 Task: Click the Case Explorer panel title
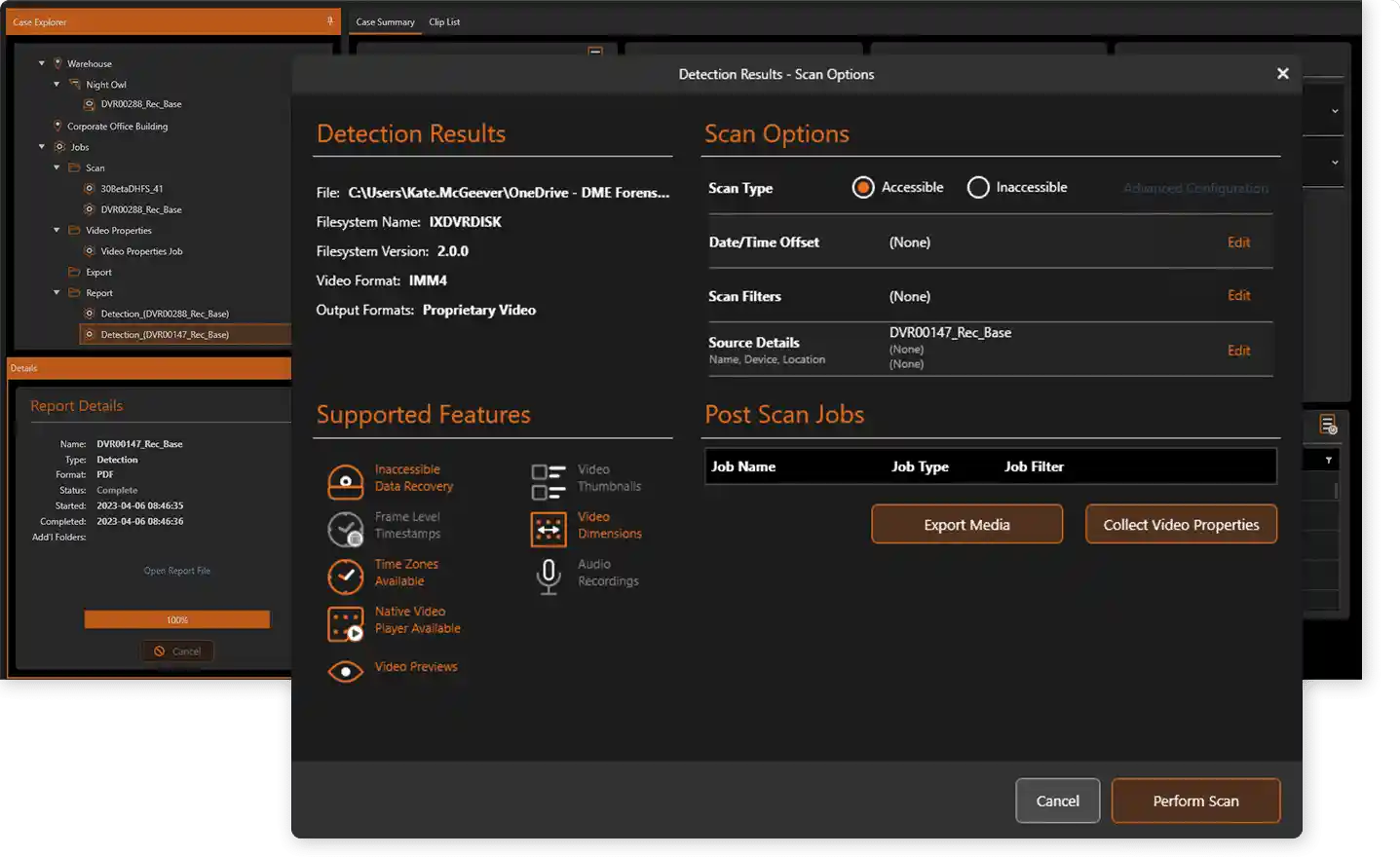40,21
